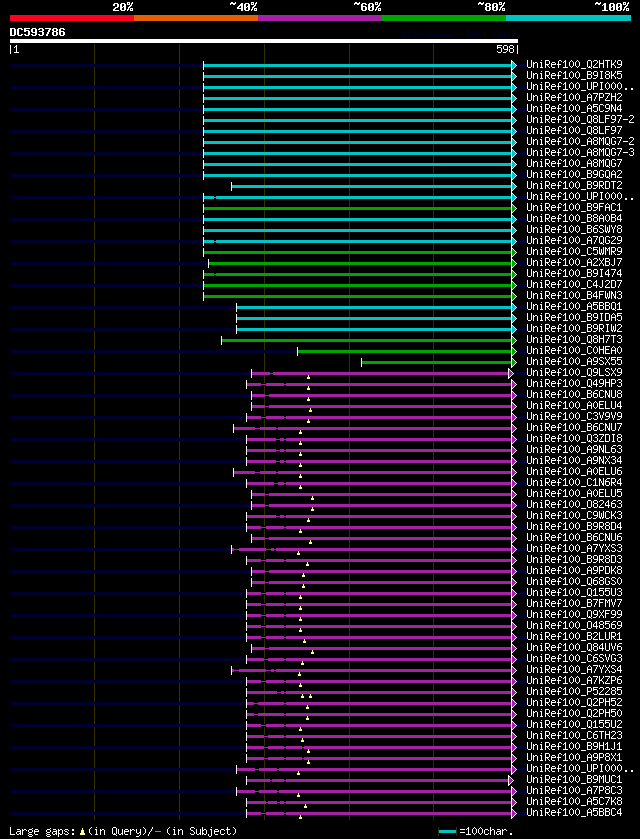Image resolution: width=640 pixels, height=839 pixels.
Task: Open hit UniRef100_A0ELU4
Action: 574,406
